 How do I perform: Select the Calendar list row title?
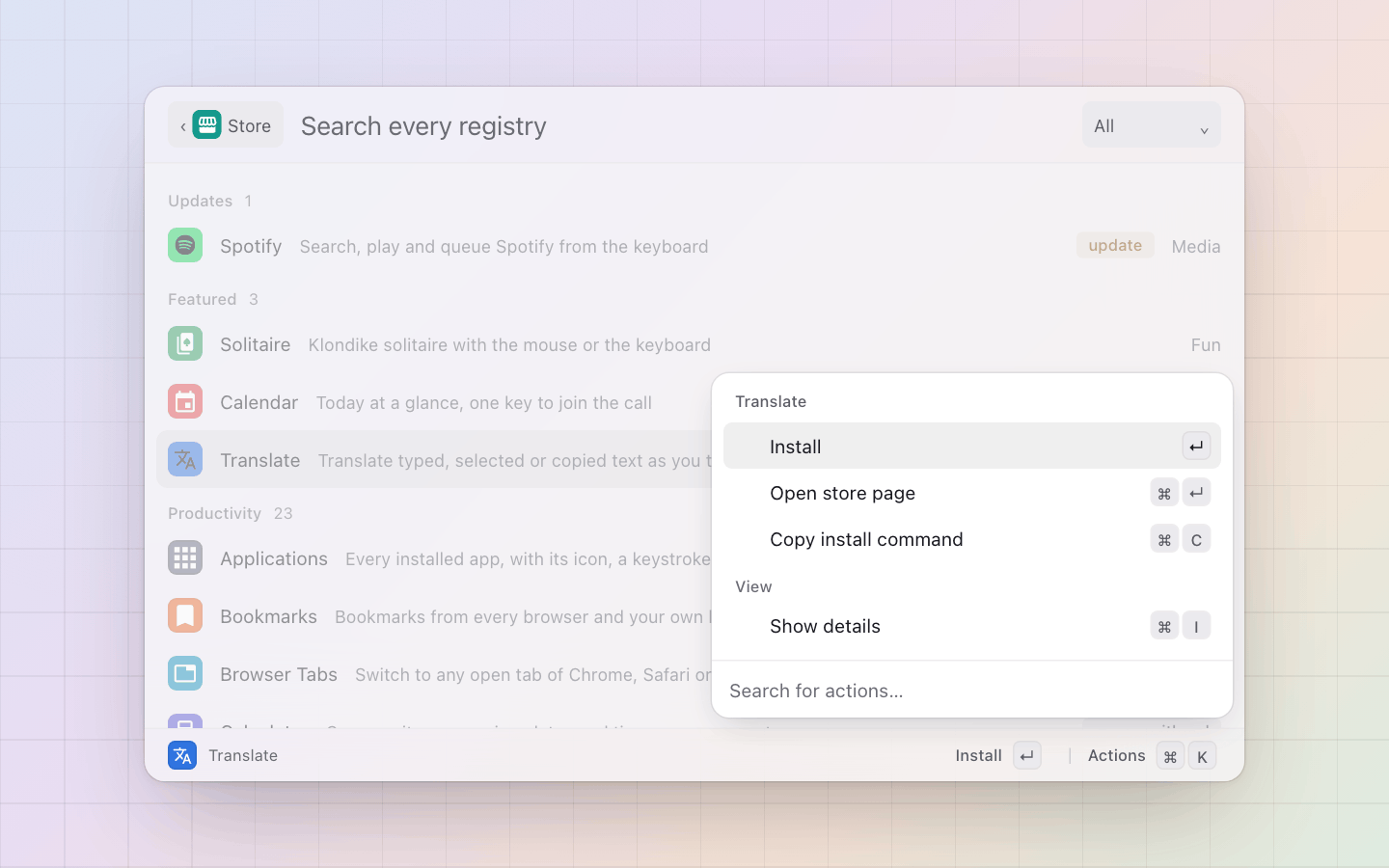(x=259, y=402)
